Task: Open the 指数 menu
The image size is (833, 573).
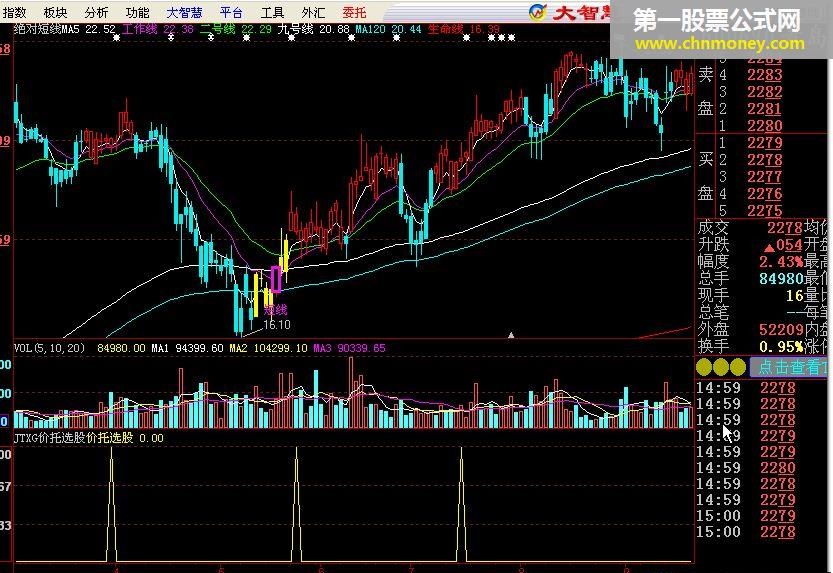Action: coord(14,12)
